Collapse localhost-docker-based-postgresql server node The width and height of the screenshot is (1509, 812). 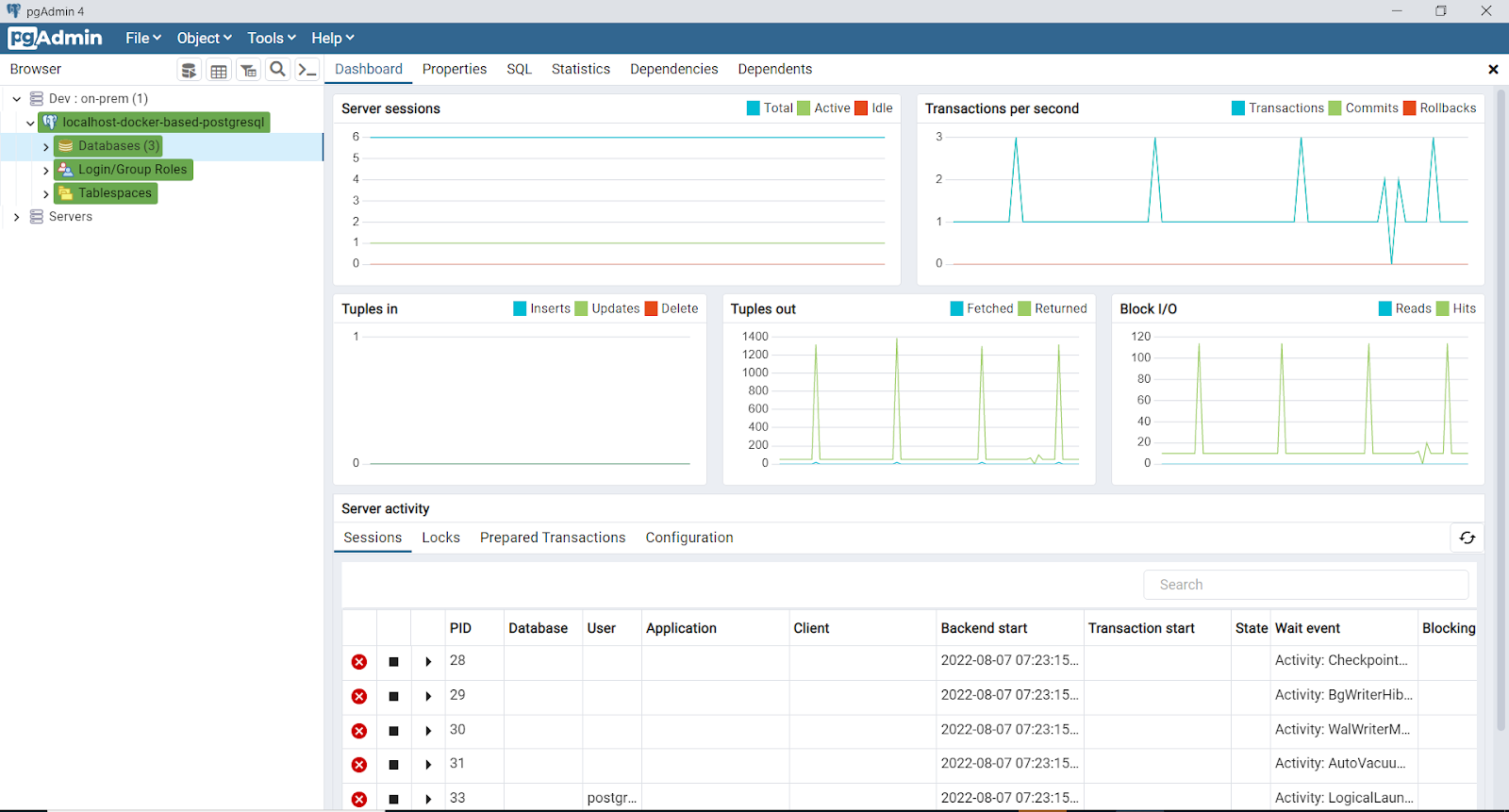(31, 123)
